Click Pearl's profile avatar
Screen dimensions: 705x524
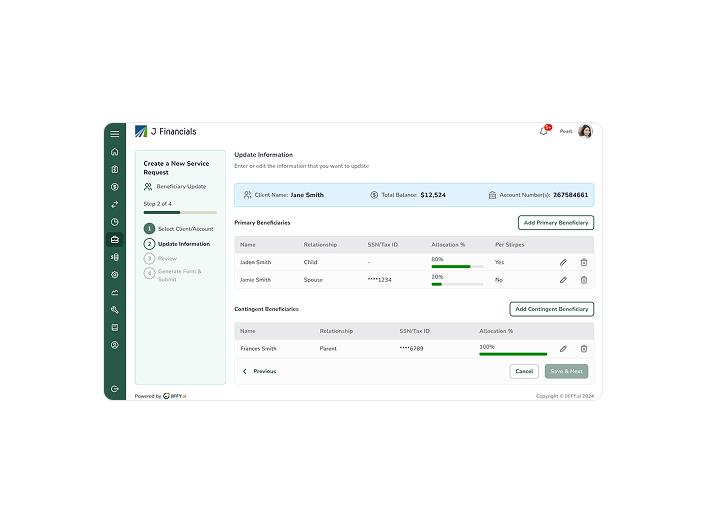585,131
